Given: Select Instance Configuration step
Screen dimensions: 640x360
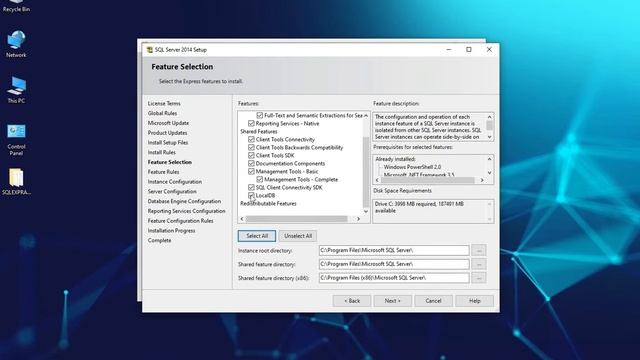Looking at the screenshot, I should click(x=175, y=182).
